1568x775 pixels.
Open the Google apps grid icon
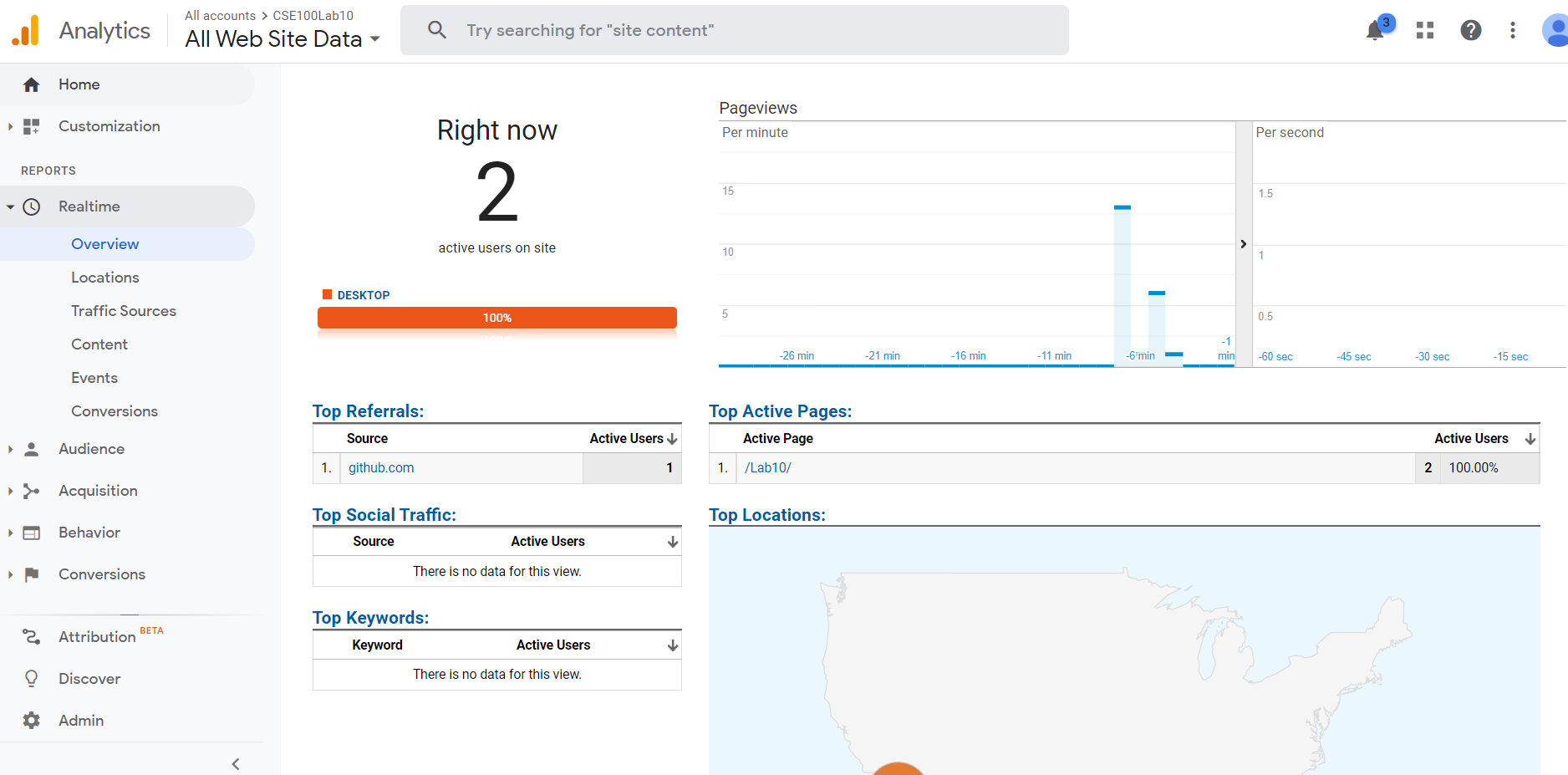click(x=1425, y=31)
